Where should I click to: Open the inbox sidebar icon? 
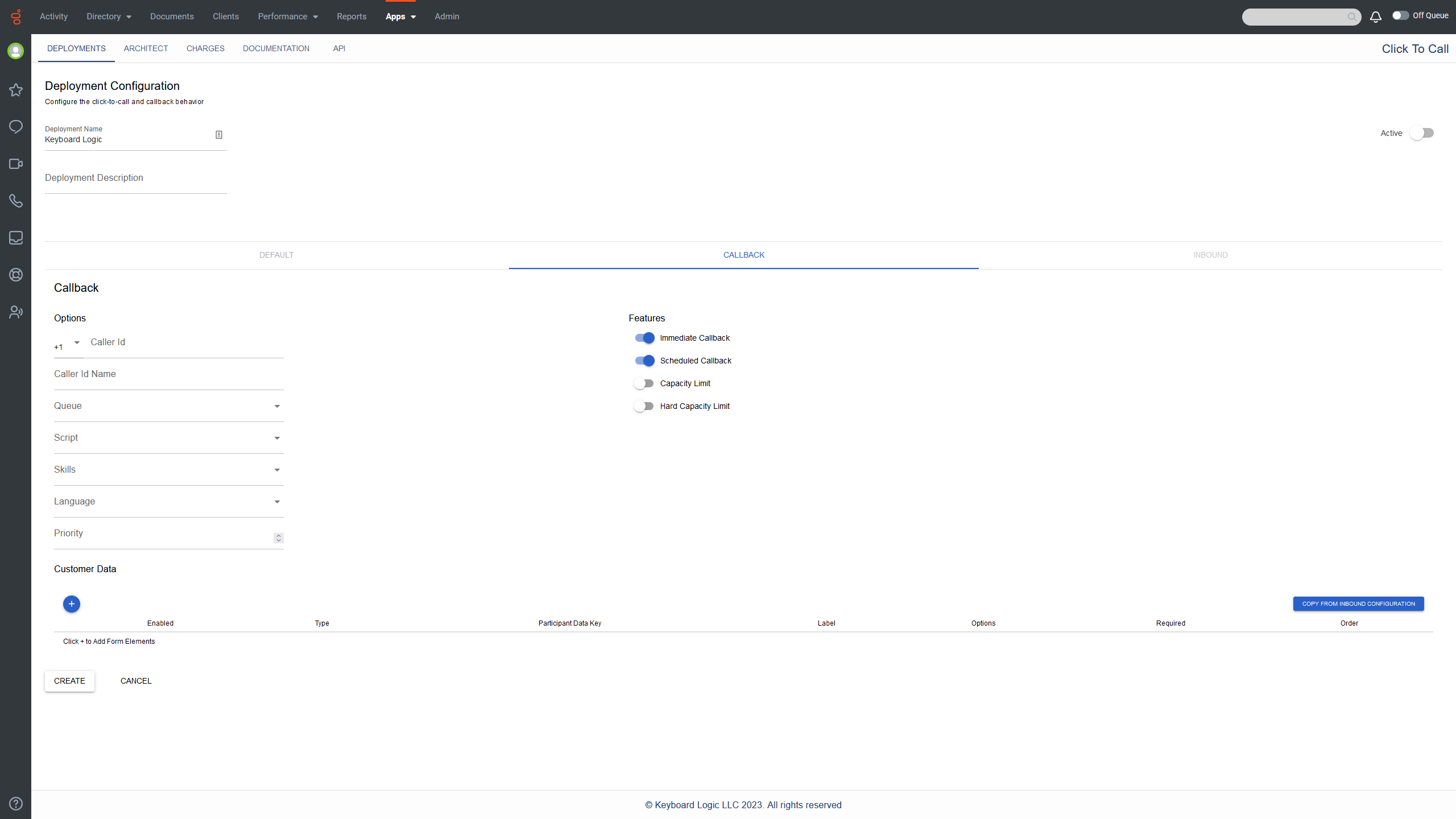click(16, 238)
